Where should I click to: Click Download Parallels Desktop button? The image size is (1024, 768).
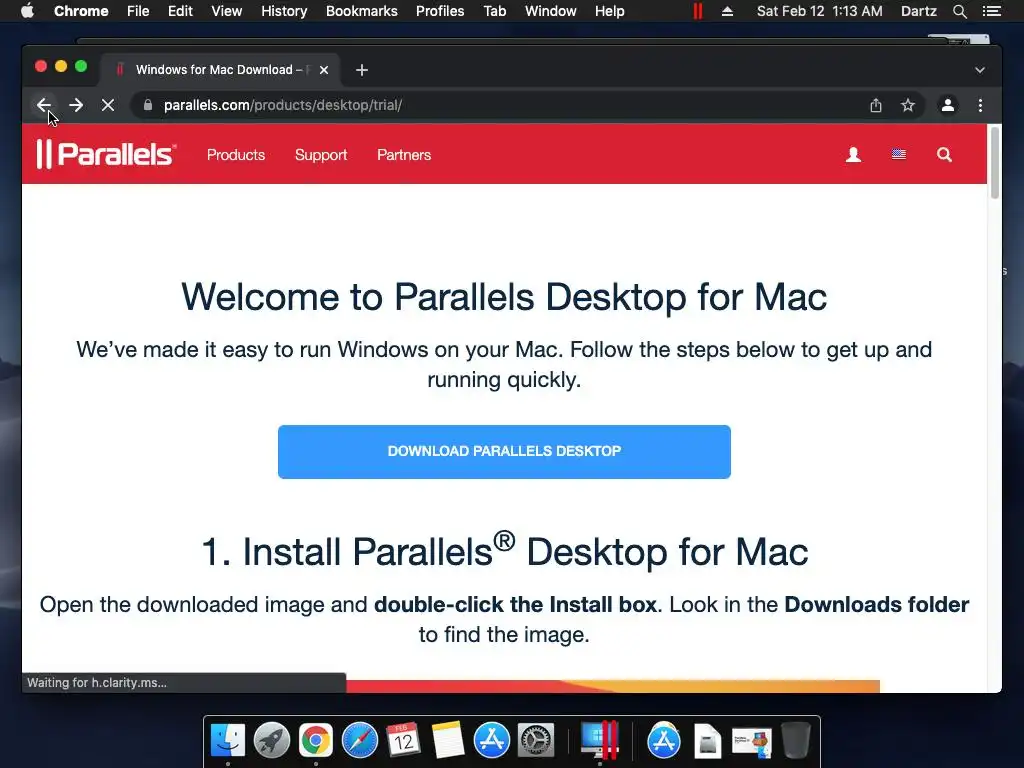click(504, 452)
